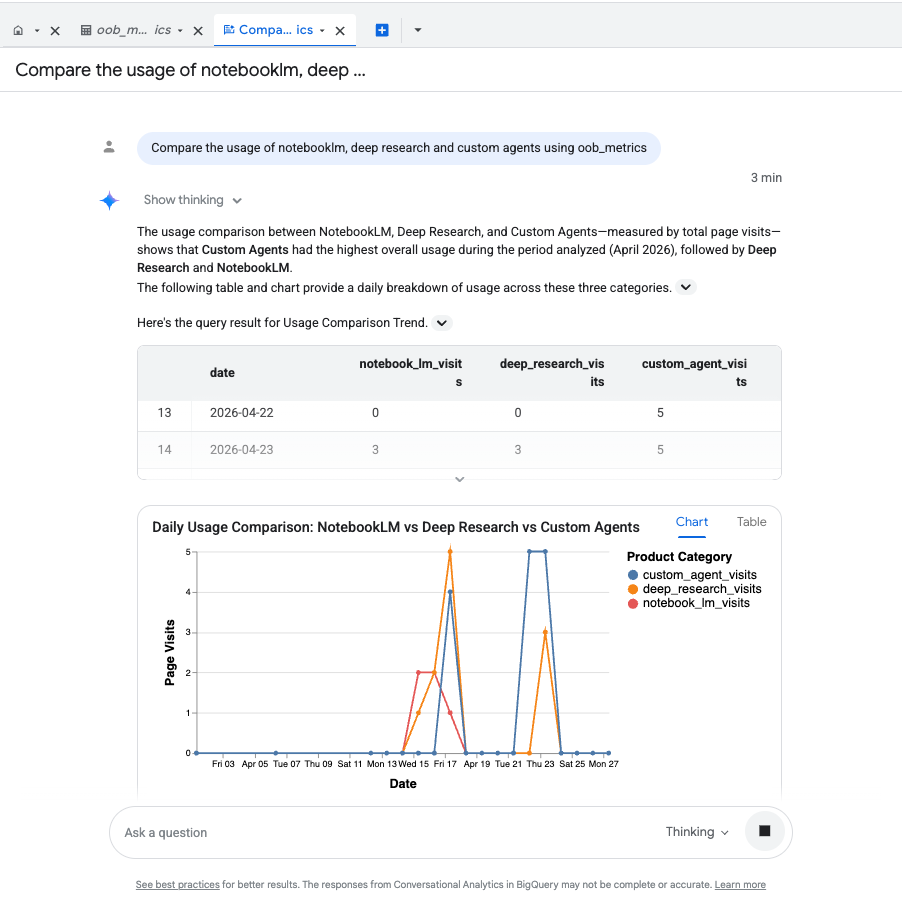Click the date column header

222,373
